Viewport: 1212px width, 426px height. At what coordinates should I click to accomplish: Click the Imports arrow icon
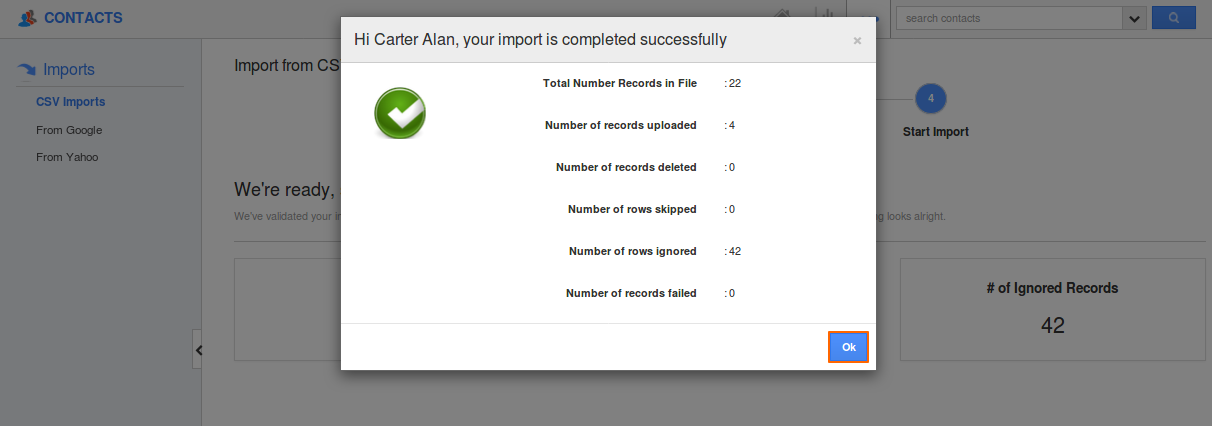27,70
